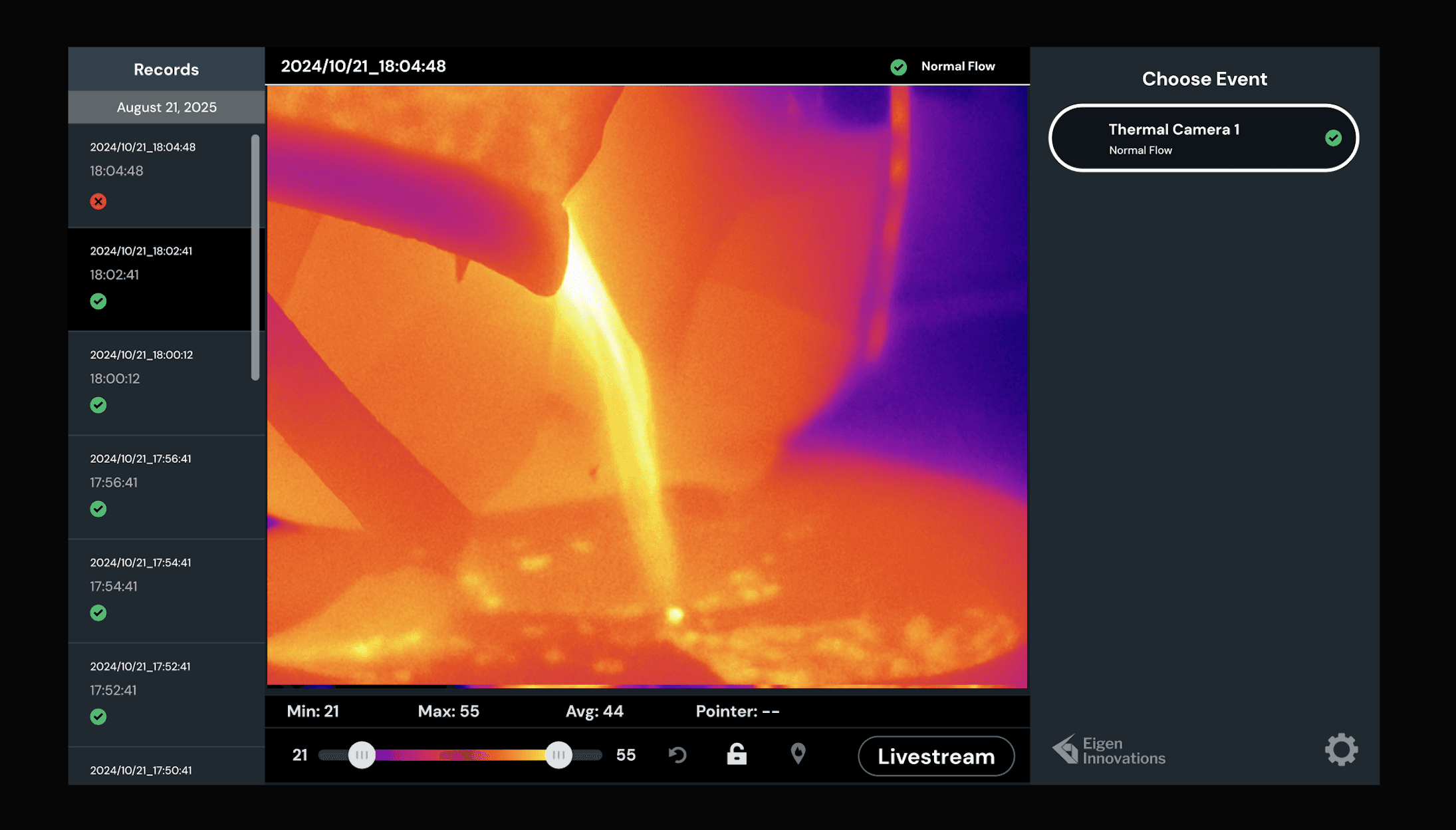Click the Livestream button
This screenshot has width=1456, height=830.
[935, 756]
